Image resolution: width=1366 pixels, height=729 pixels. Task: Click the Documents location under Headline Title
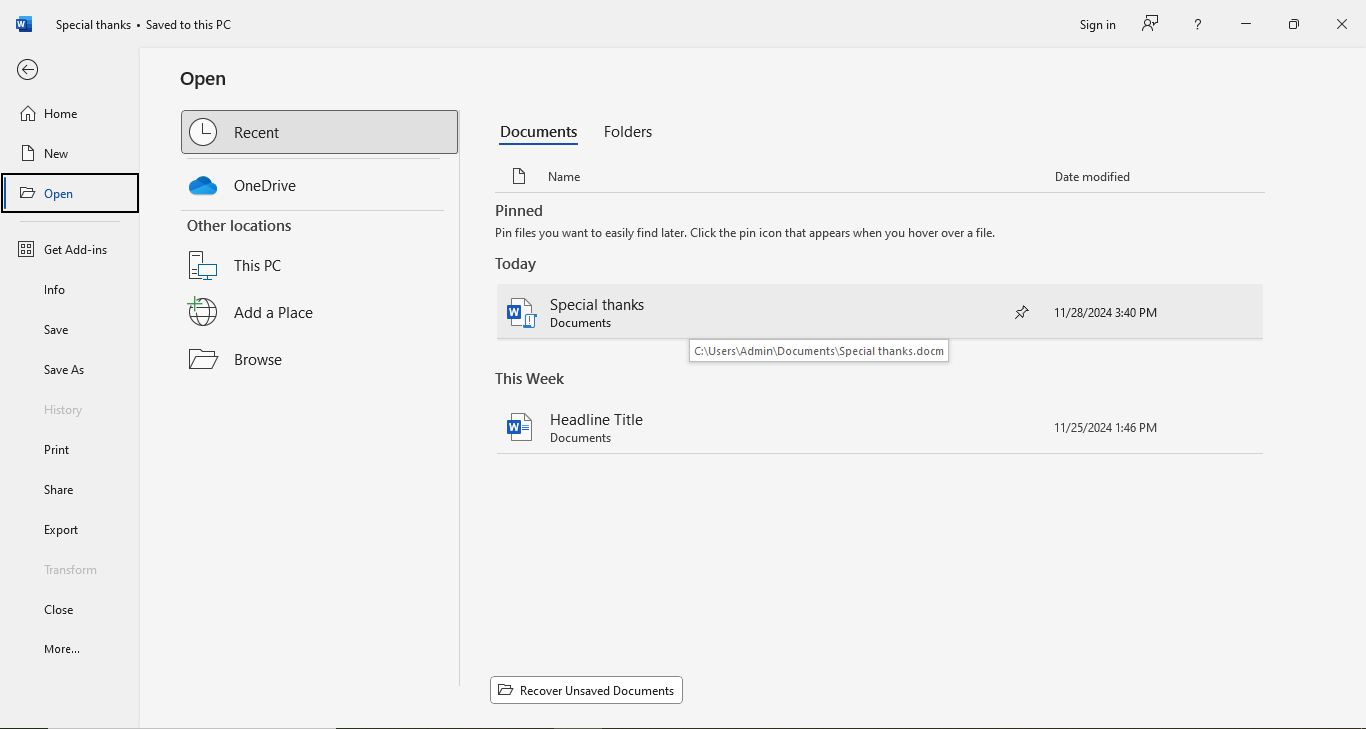point(580,438)
